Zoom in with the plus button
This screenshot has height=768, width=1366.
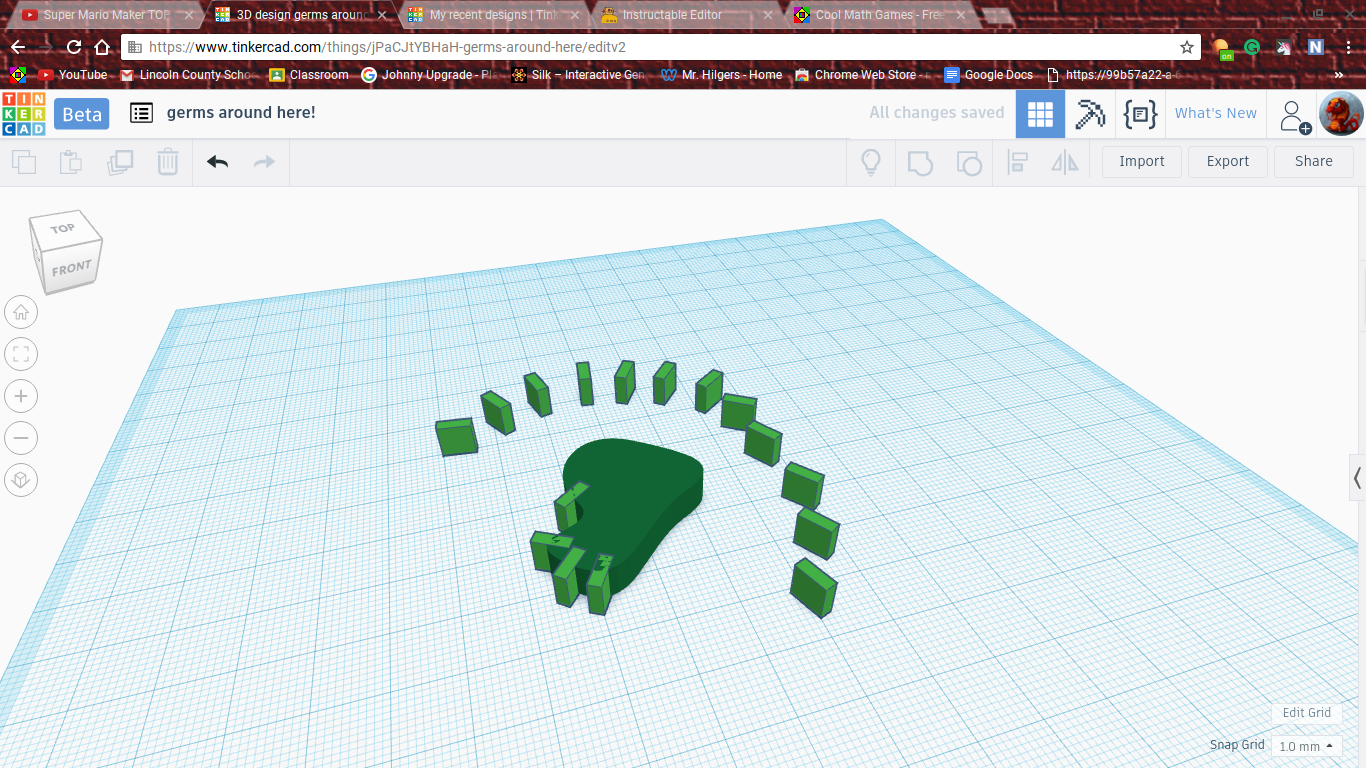point(21,396)
